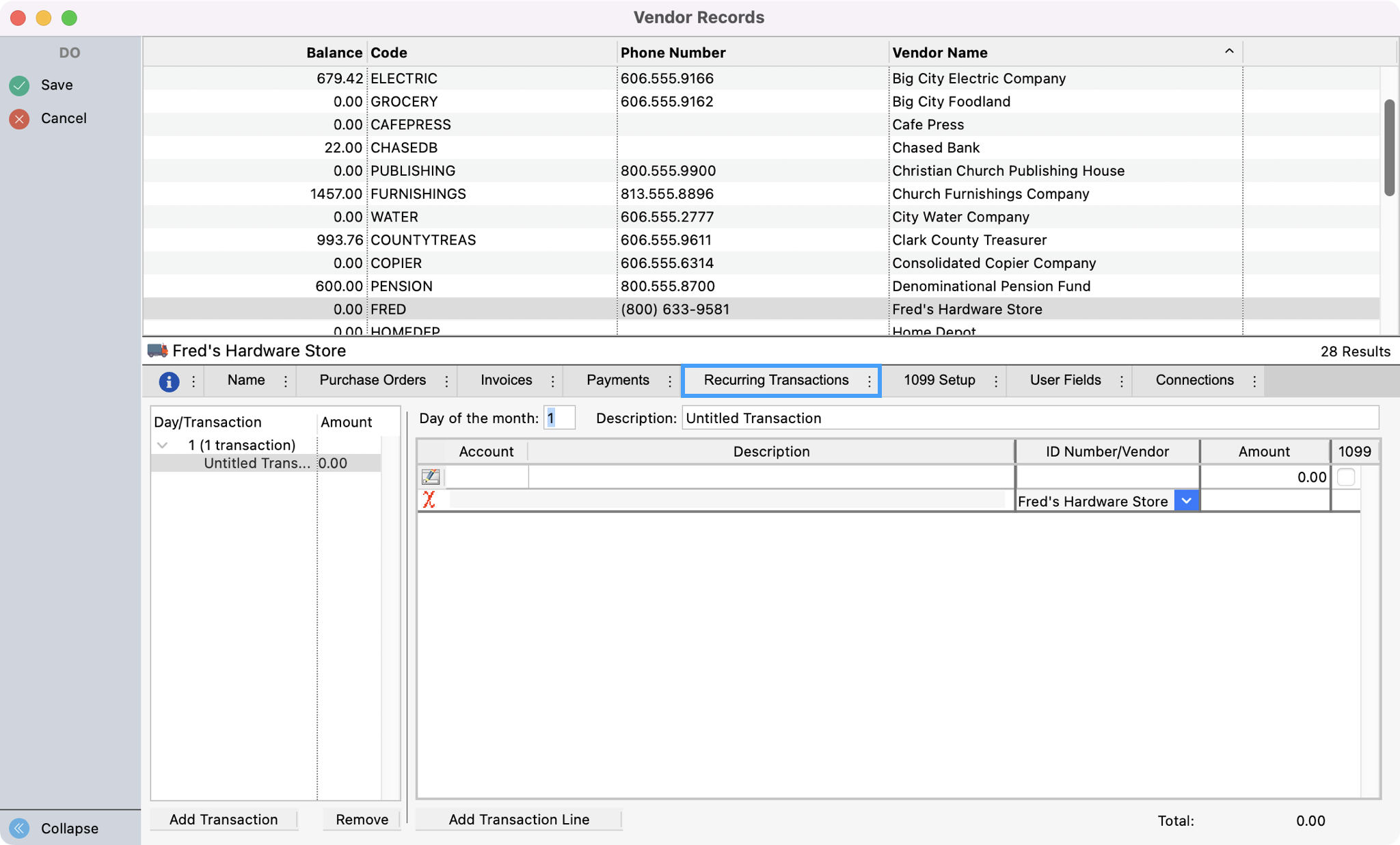This screenshot has width=1400, height=845.
Task: Collapse the day 1 transaction tree node
Action: pyautogui.click(x=163, y=445)
